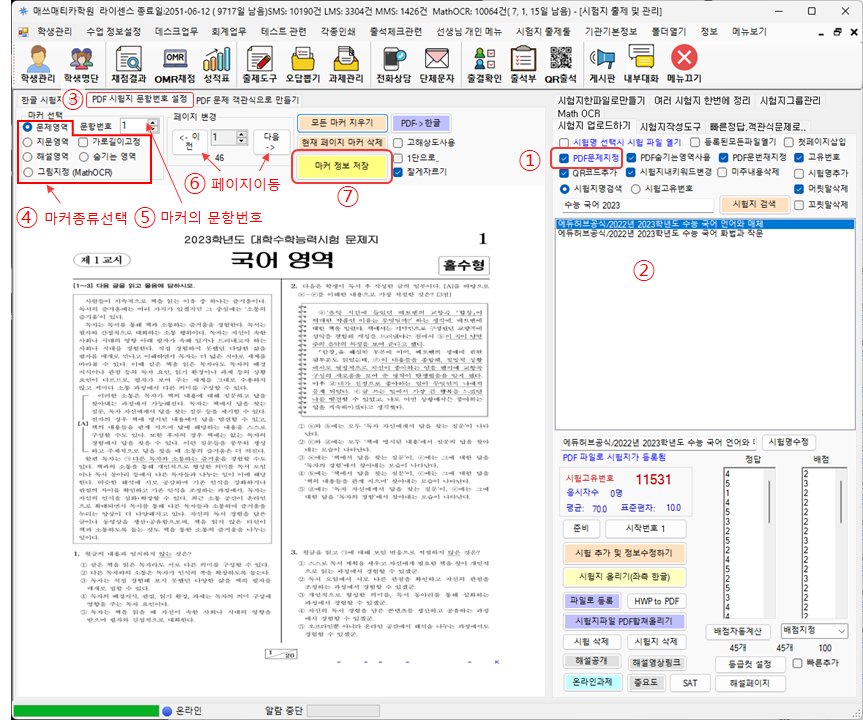863x720 pixels.
Task: Click the 채점결과 toolbar icon
Action: coord(129,64)
